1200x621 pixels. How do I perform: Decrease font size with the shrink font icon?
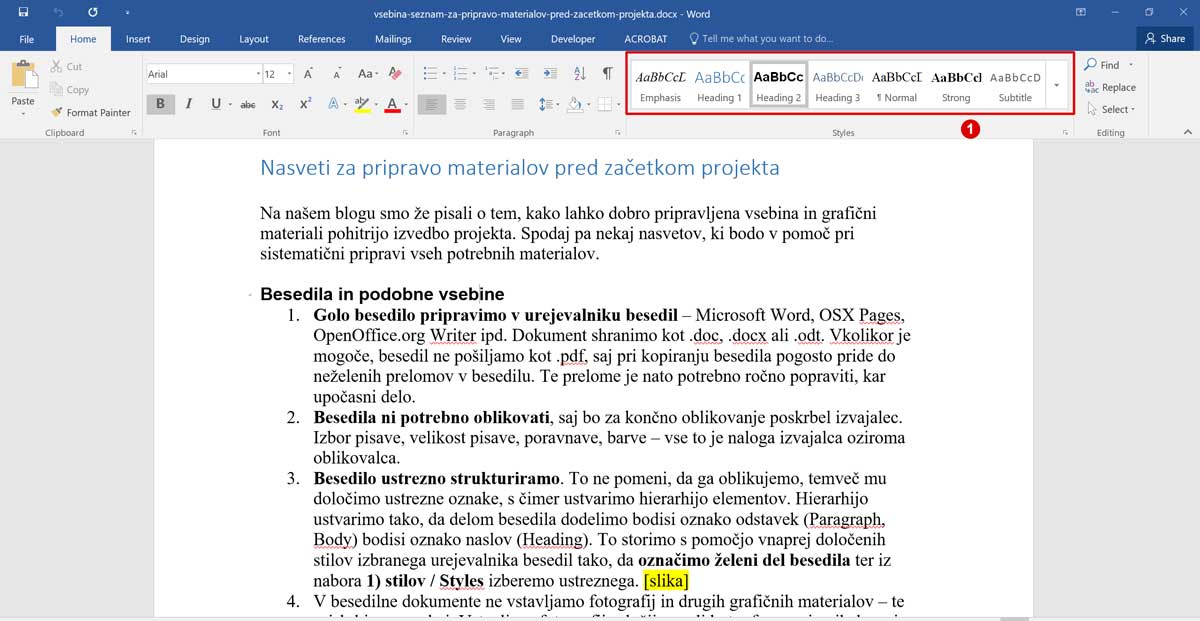coord(335,74)
